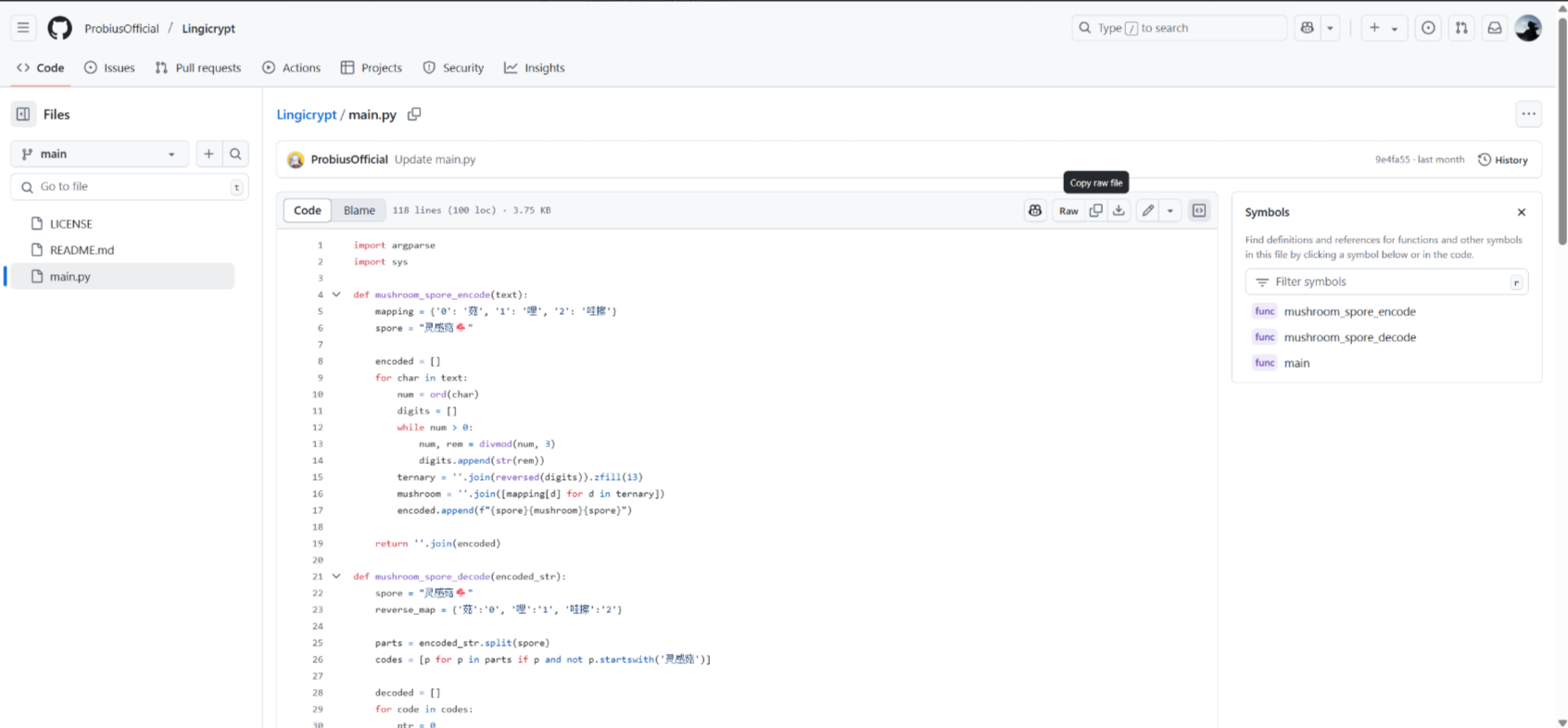Switch to the Pull requests tab
Viewport: 1568px width, 728px height.
click(198, 68)
